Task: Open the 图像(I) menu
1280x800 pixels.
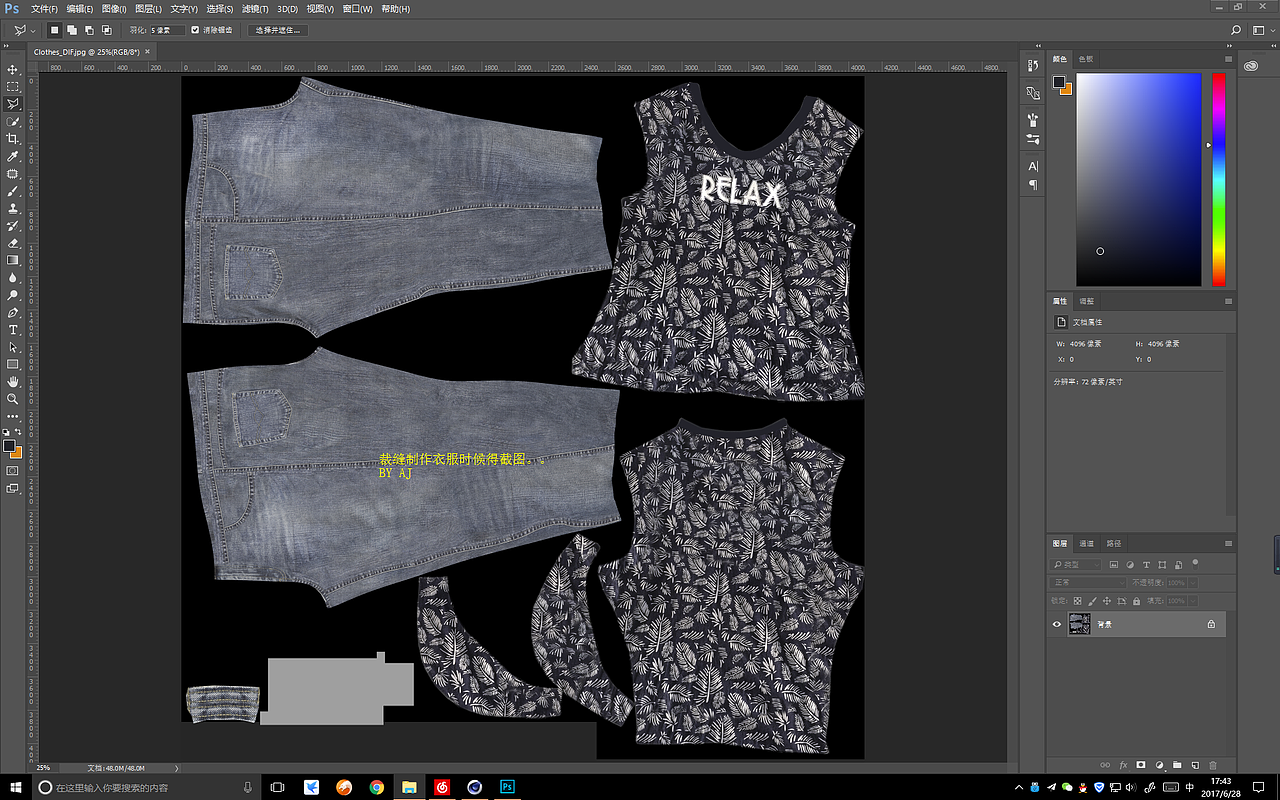Action: (x=114, y=9)
